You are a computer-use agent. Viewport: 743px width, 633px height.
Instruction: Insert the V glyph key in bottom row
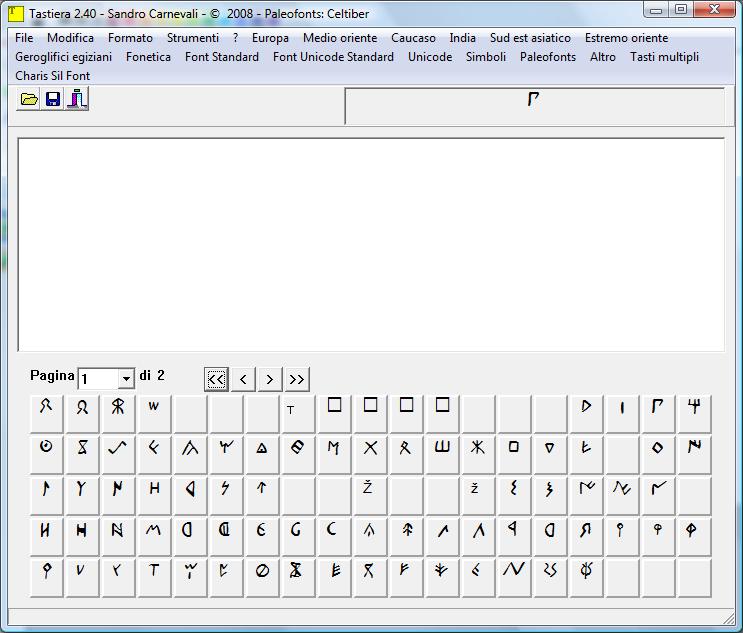point(82,578)
